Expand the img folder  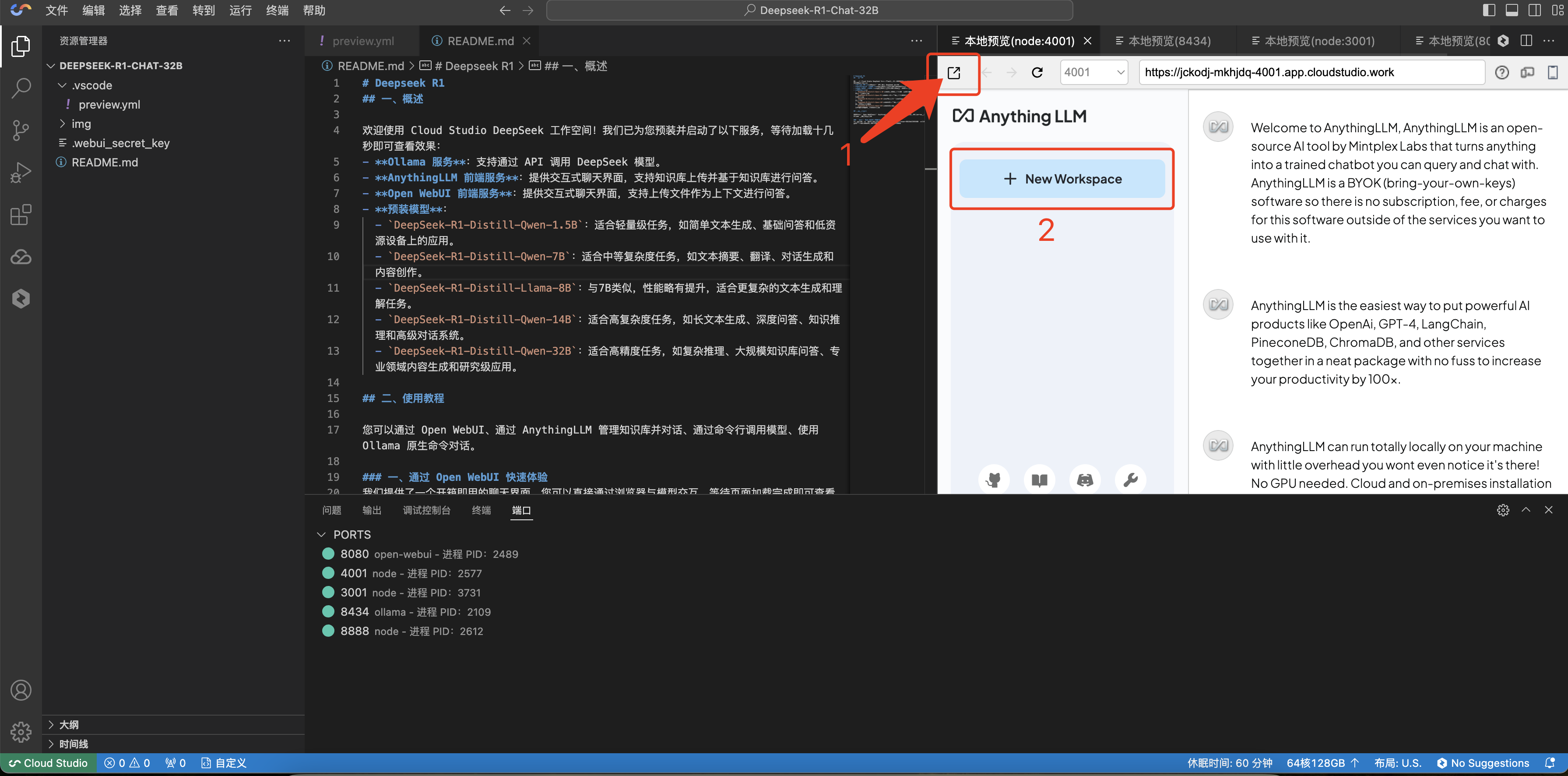tap(62, 123)
